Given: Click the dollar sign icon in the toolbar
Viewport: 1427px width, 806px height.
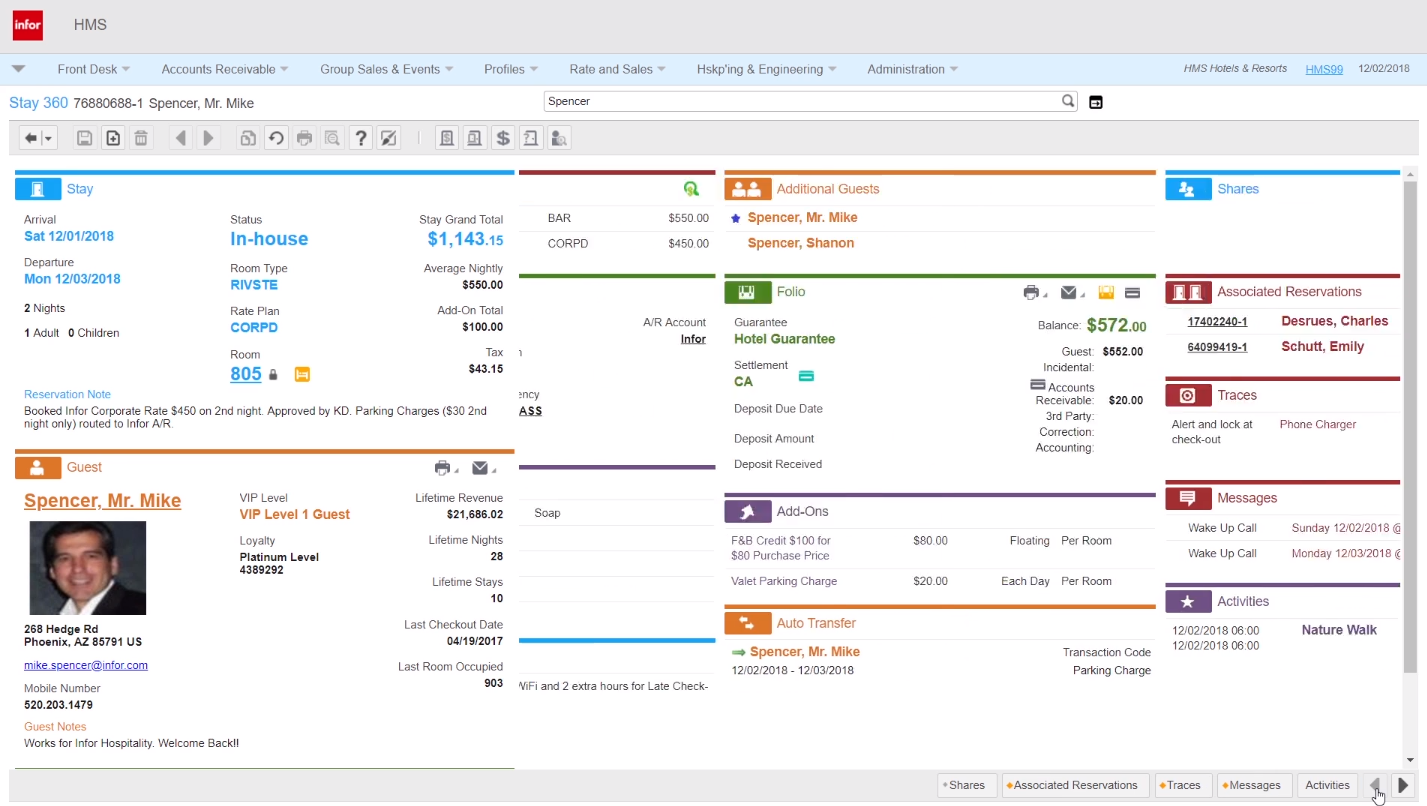Looking at the screenshot, I should pyautogui.click(x=502, y=137).
